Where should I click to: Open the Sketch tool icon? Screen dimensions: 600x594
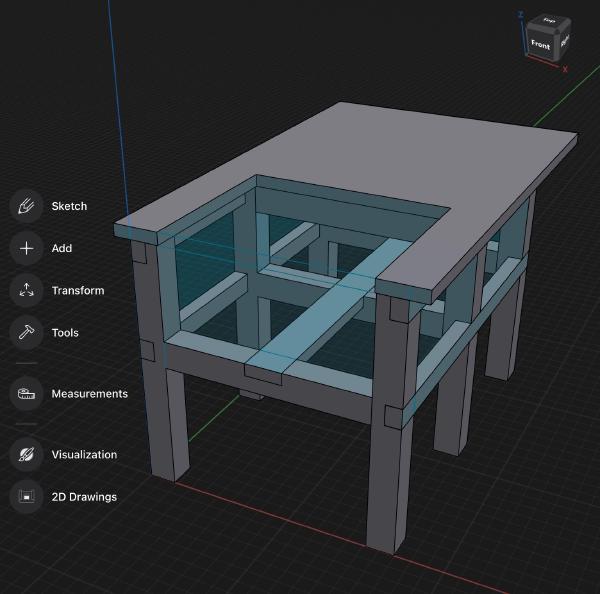tap(26, 206)
